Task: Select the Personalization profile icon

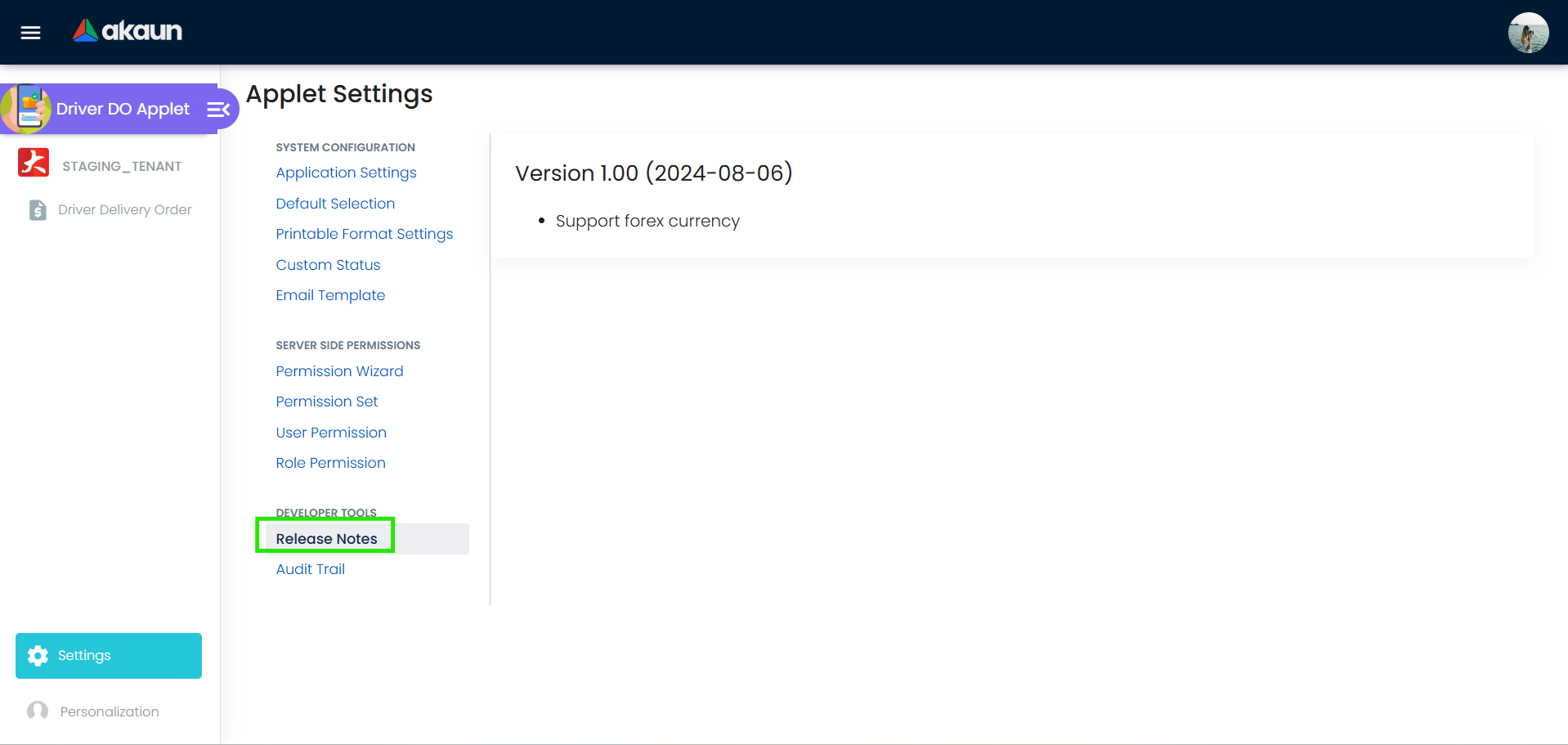Action: (37, 711)
